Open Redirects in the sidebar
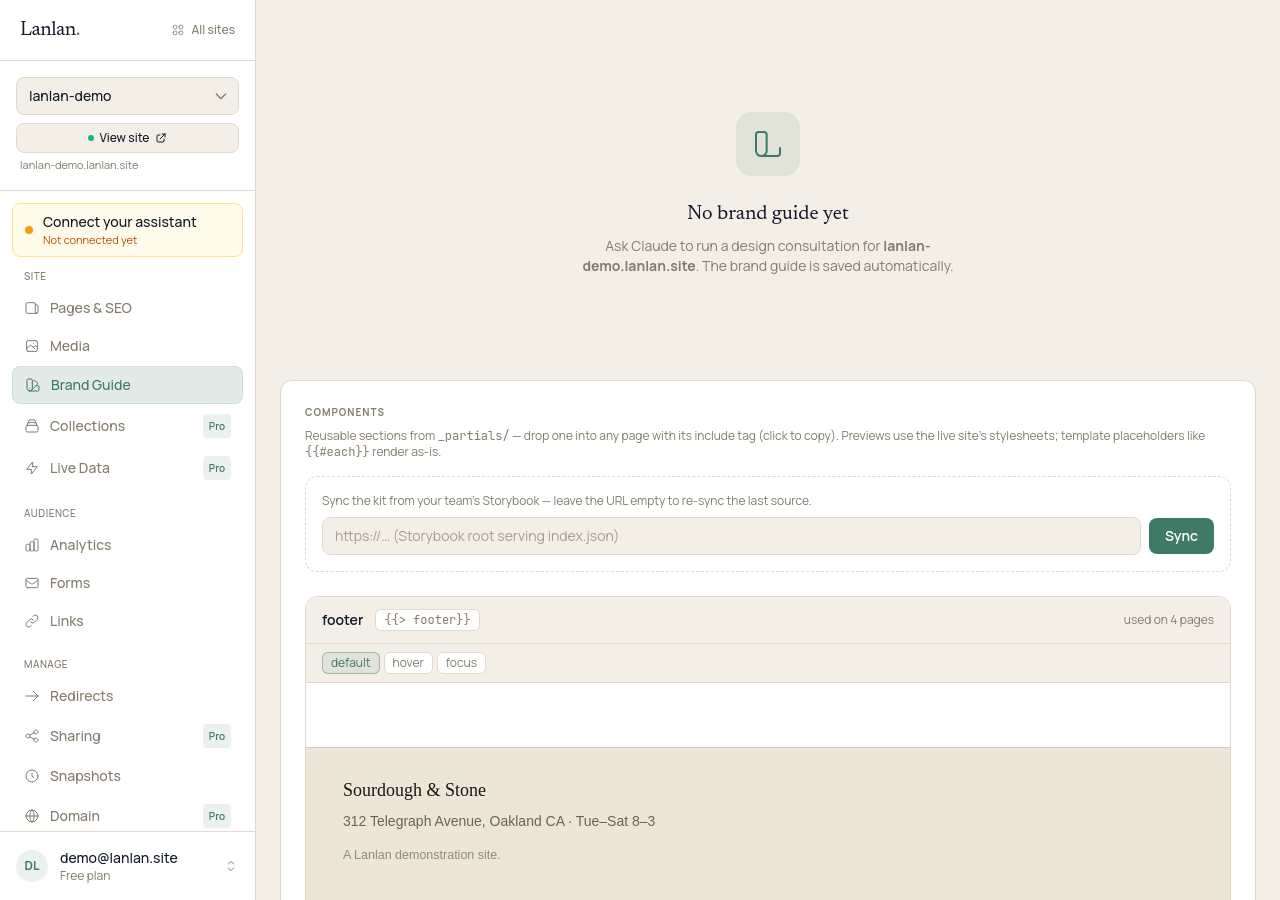Screen dimensions: 1280x900 coord(127,696)
